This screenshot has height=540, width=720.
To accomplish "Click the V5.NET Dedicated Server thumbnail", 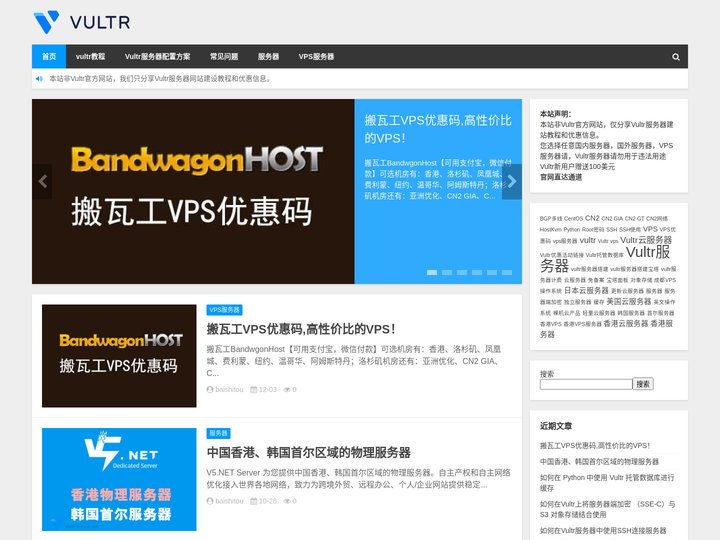I will click(x=119, y=479).
